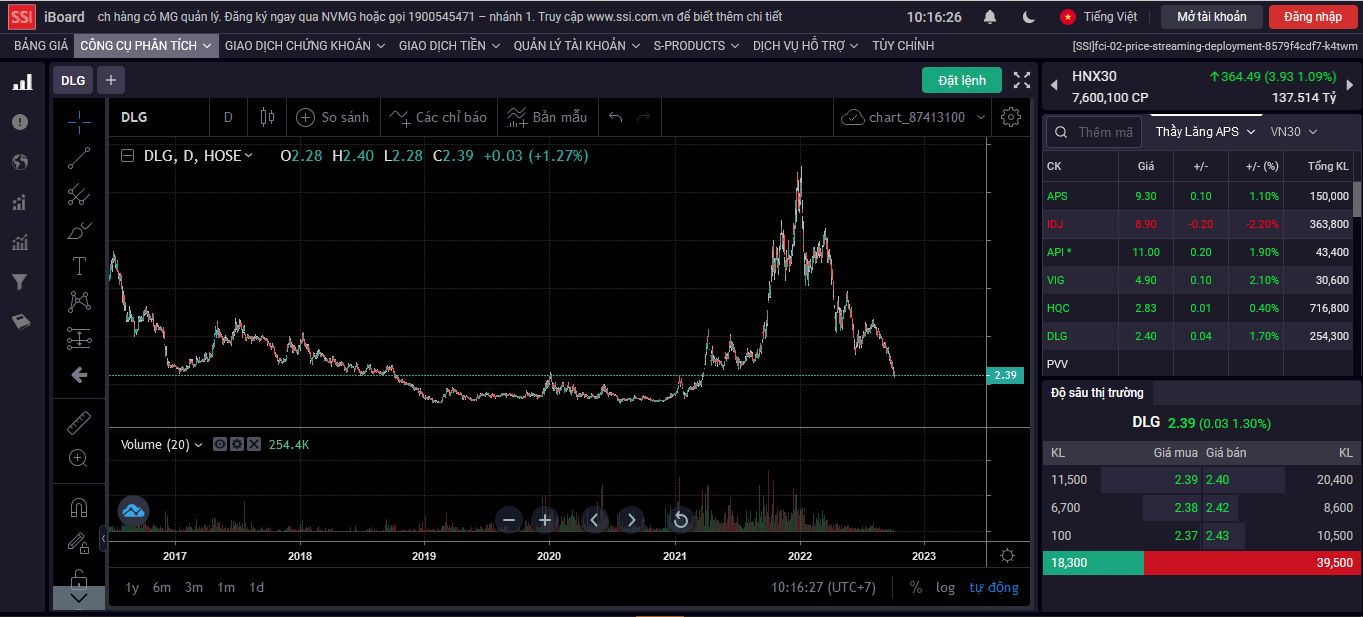Select the crosshair cursor tool

[x=79, y=121]
